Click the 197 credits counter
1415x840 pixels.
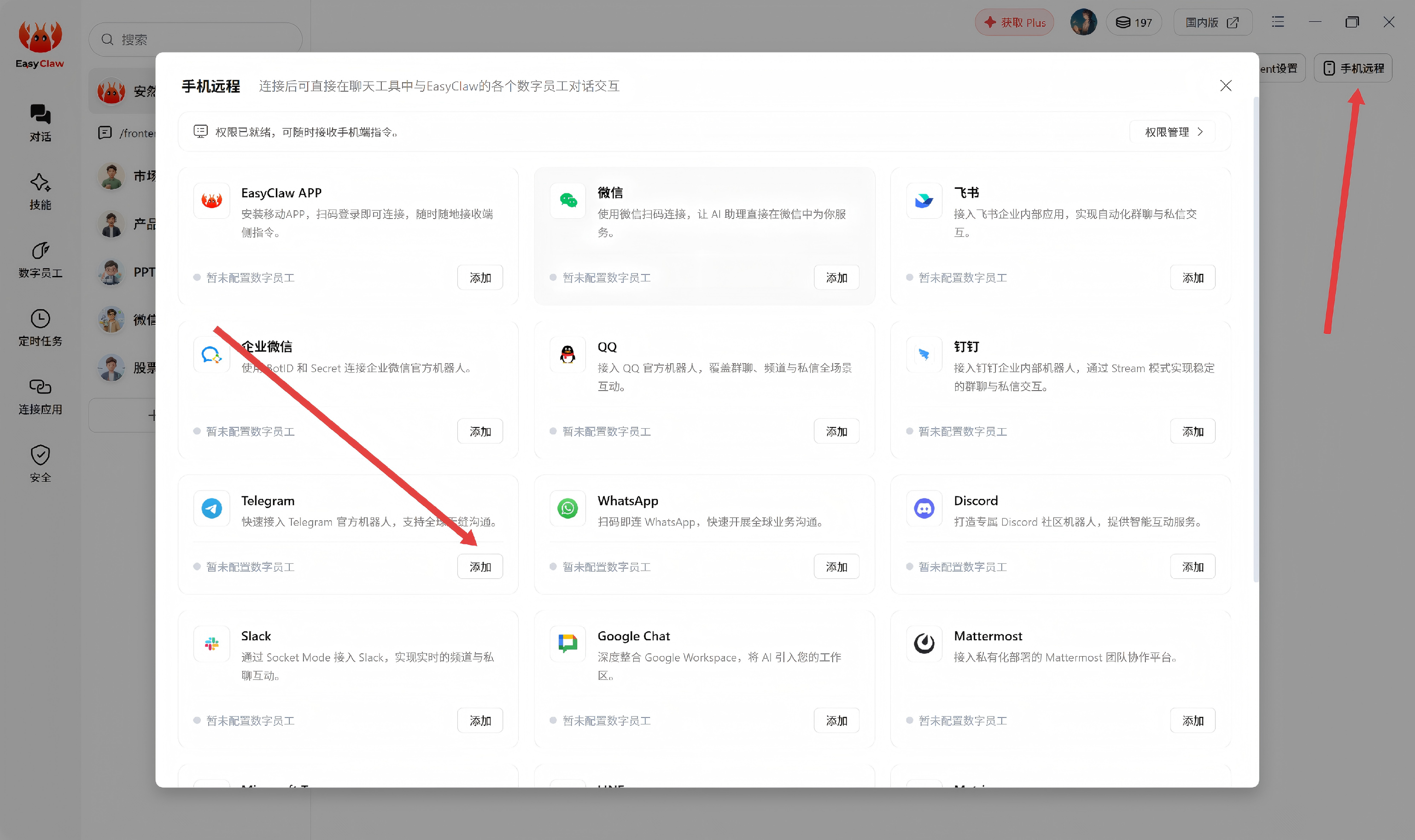1134,23
